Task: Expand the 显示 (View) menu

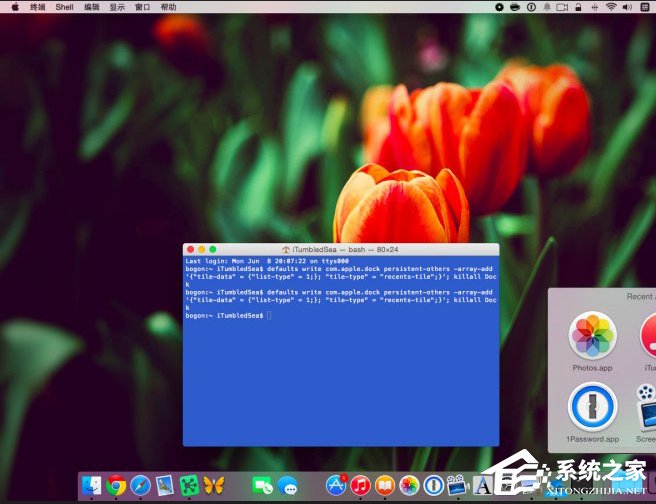Action: click(117, 7)
